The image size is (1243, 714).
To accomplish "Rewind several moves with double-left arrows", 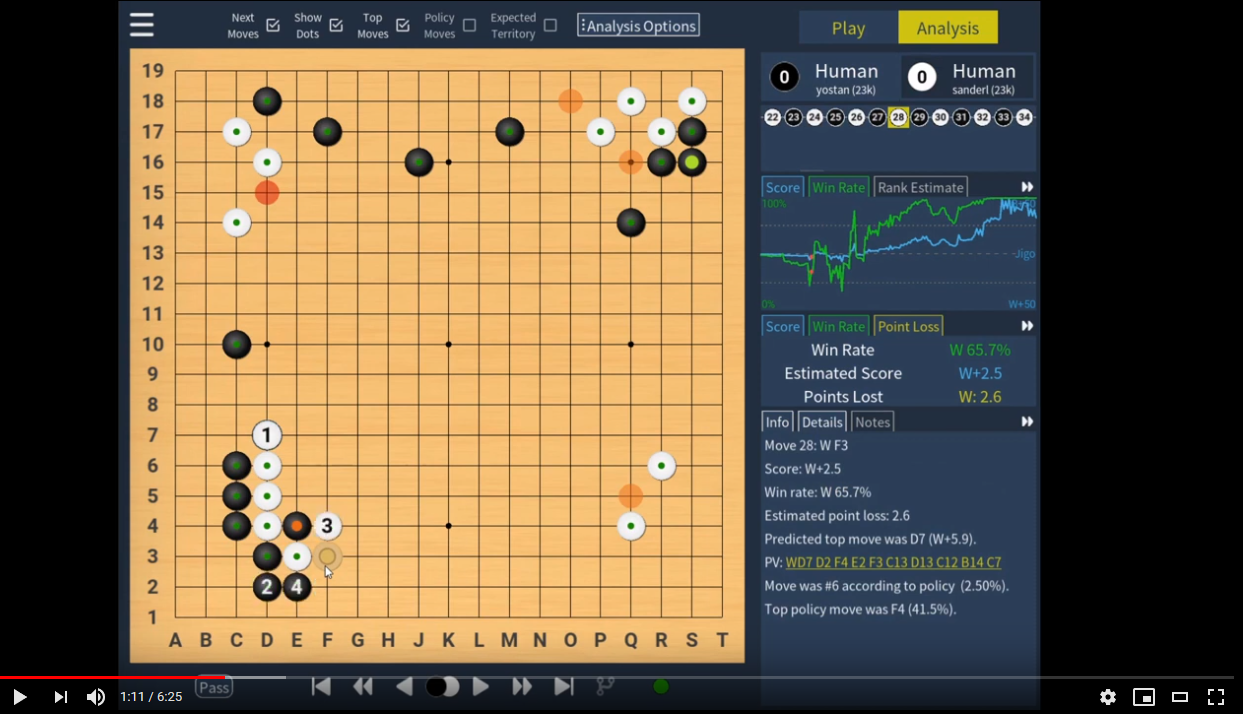I will [x=363, y=686].
